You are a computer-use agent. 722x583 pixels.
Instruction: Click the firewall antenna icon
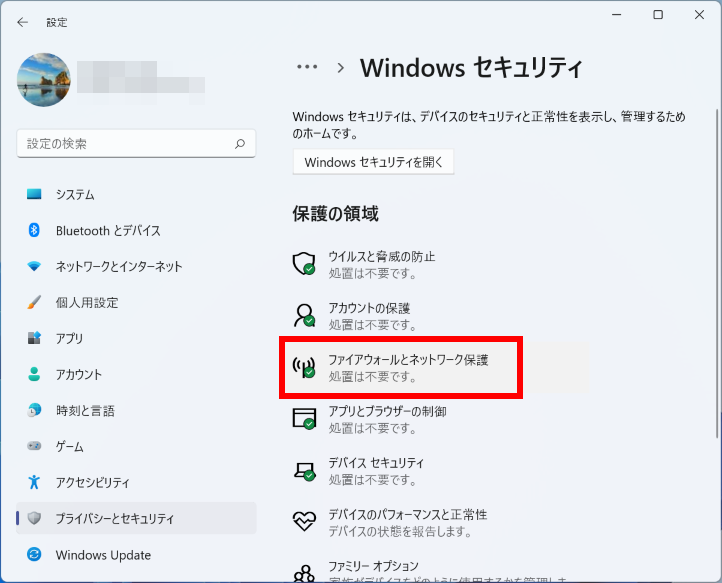click(x=304, y=367)
